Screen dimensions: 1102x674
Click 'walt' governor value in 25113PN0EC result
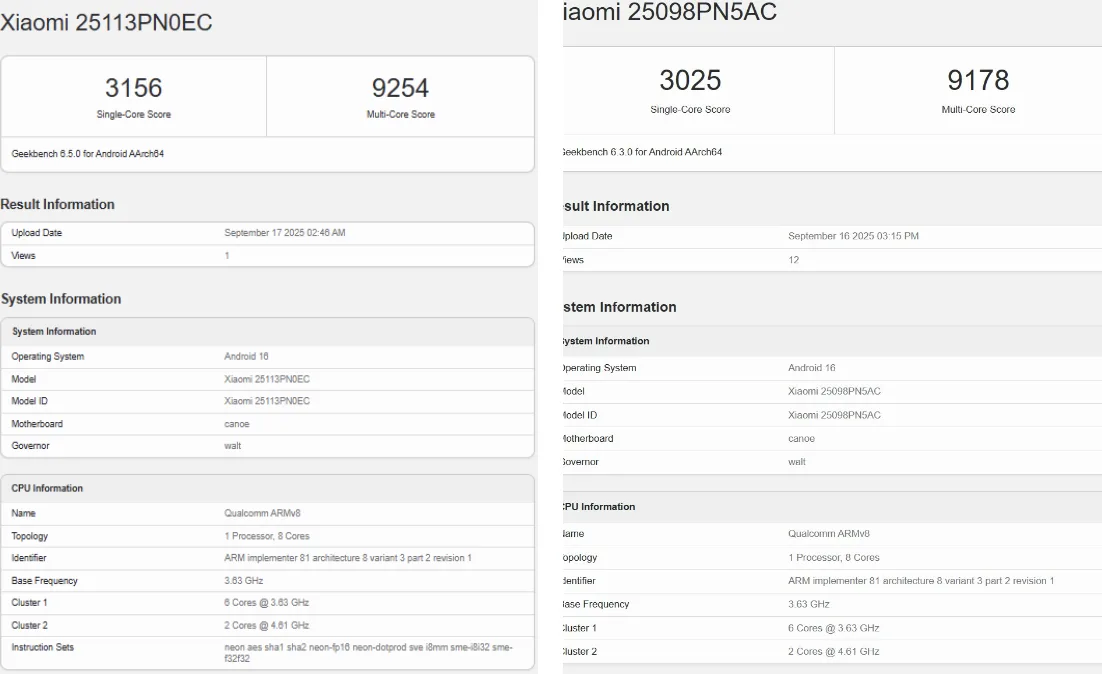pos(233,446)
